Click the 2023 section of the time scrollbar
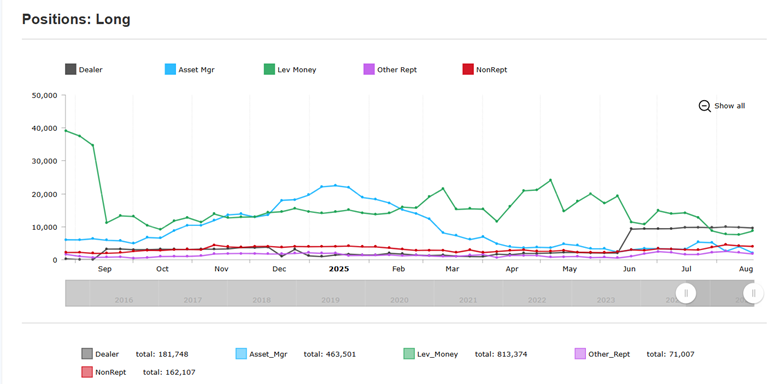 [x=606, y=293]
